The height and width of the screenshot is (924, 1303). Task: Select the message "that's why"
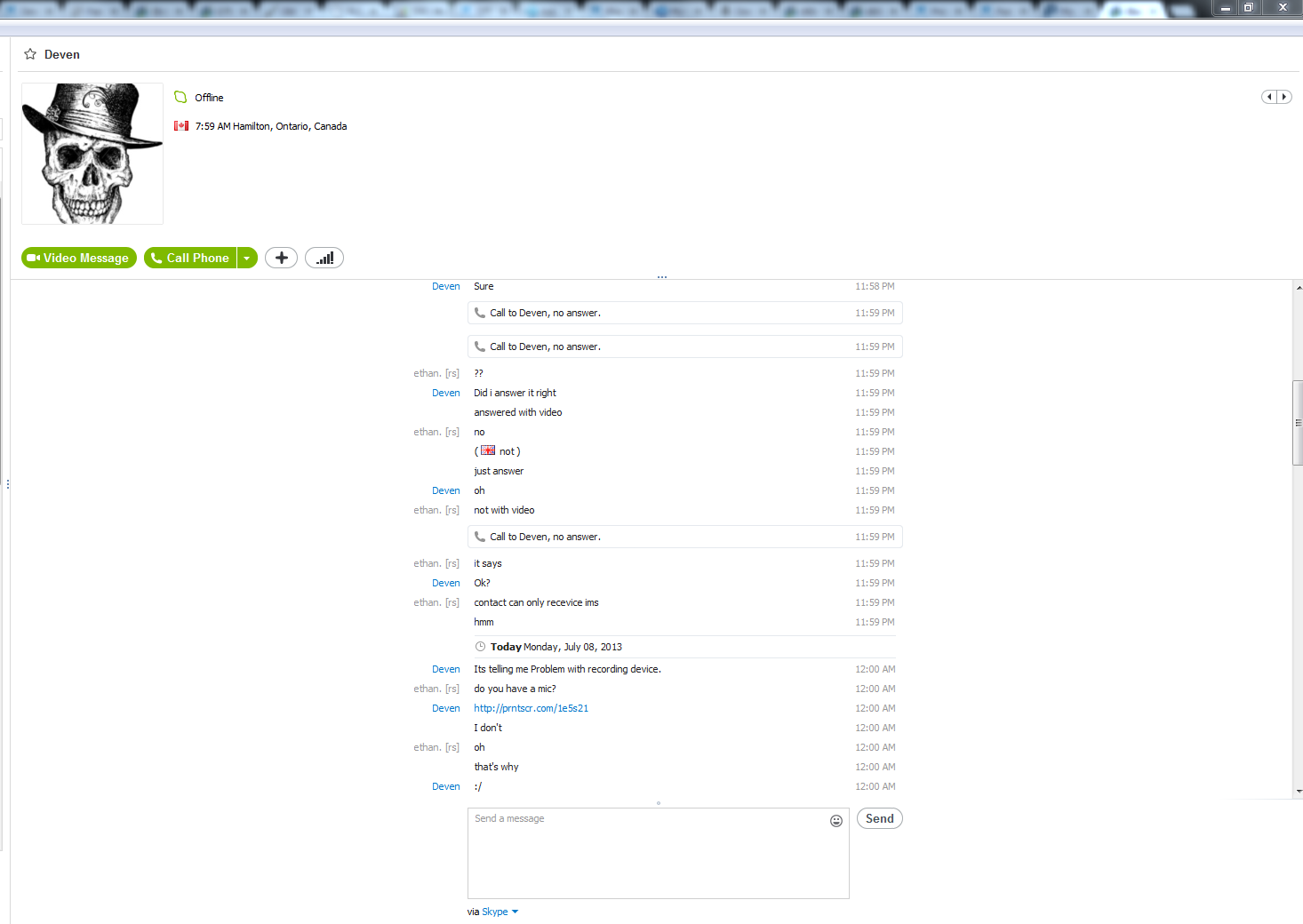point(496,767)
